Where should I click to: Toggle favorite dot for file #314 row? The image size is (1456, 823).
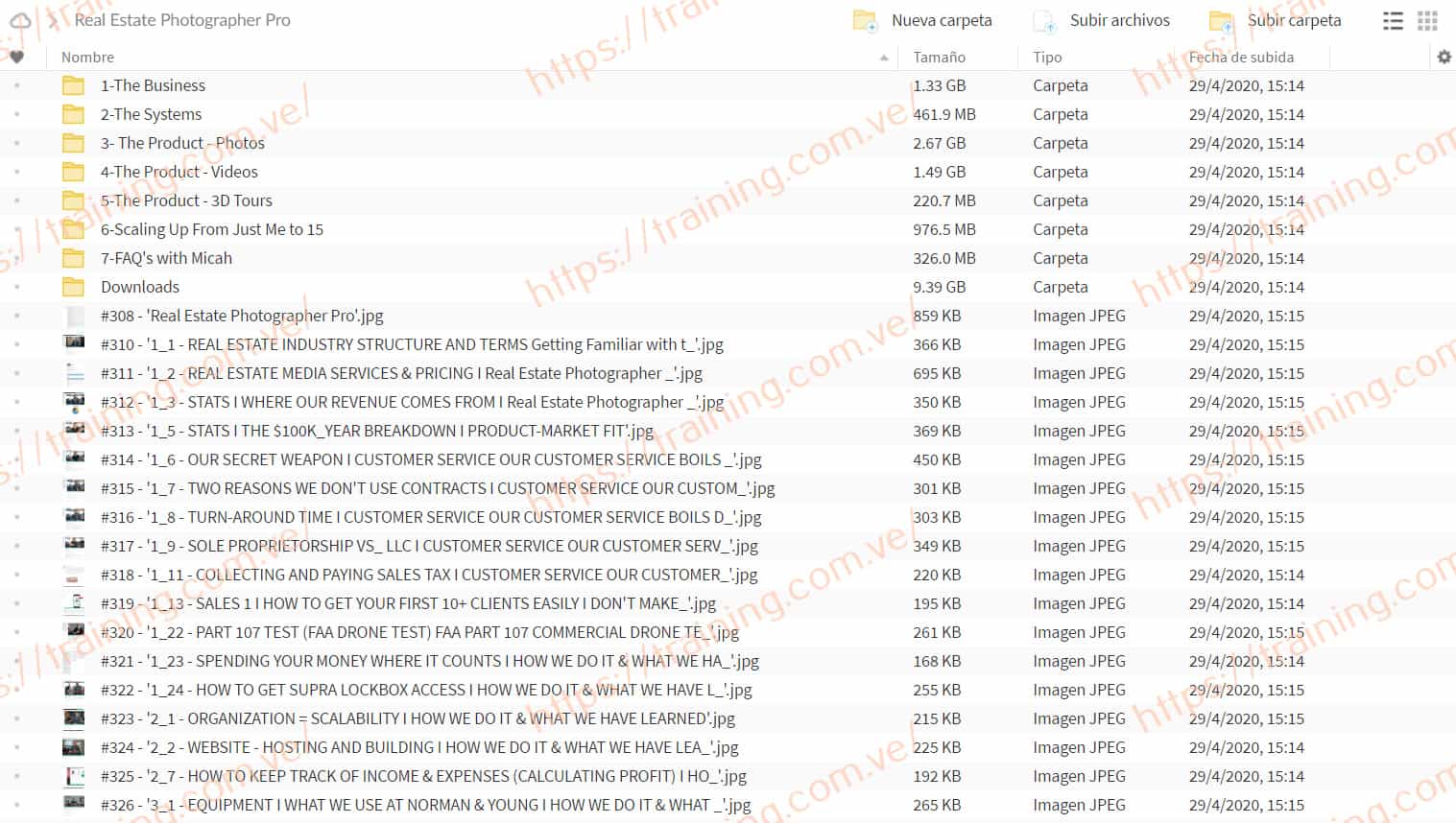point(17,459)
